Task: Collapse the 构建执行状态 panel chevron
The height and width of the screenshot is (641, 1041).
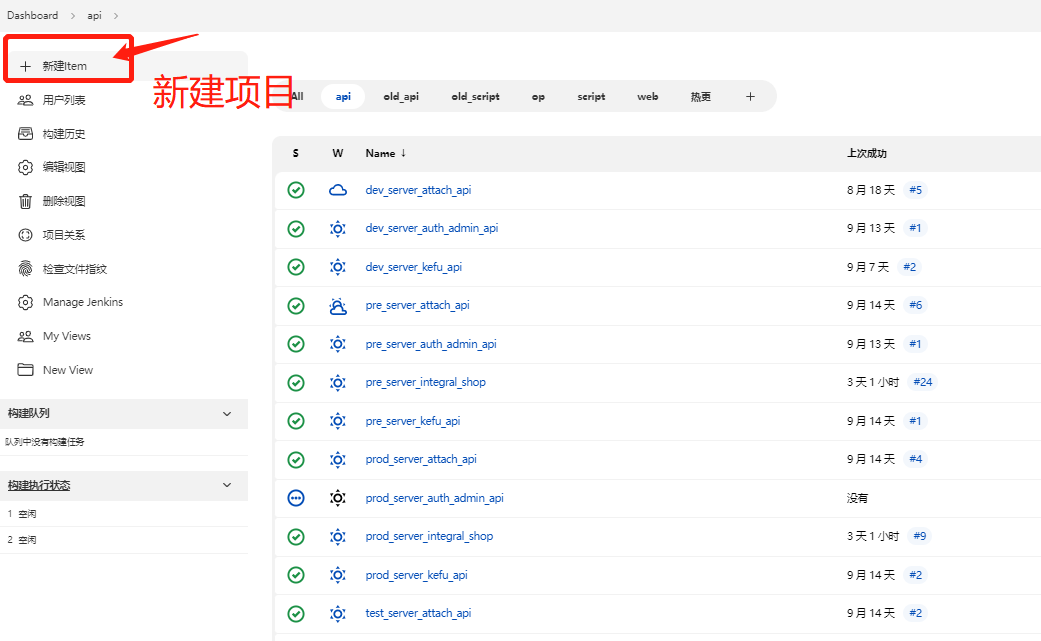Action: point(227,485)
